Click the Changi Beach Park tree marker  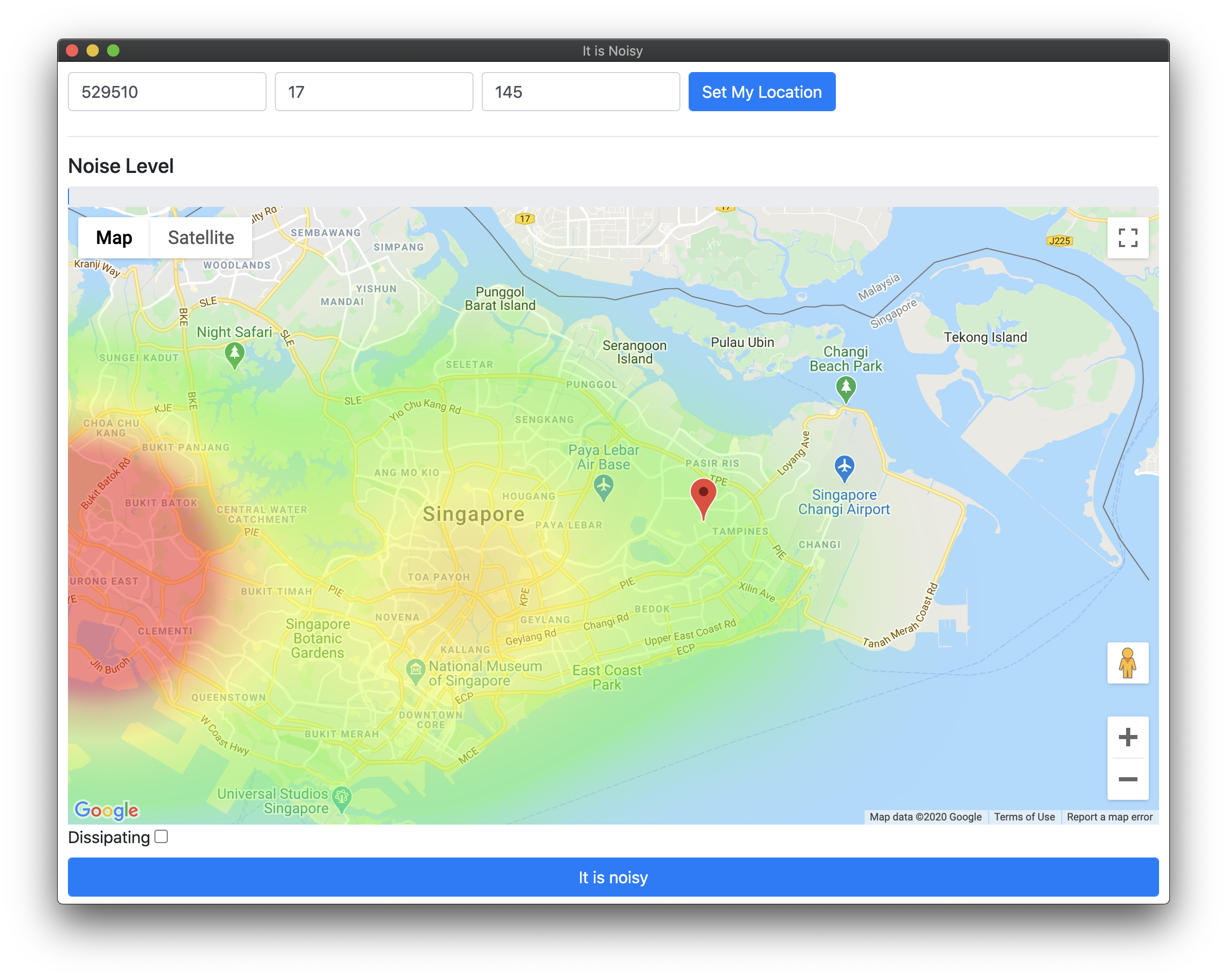(x=846, y=388)
